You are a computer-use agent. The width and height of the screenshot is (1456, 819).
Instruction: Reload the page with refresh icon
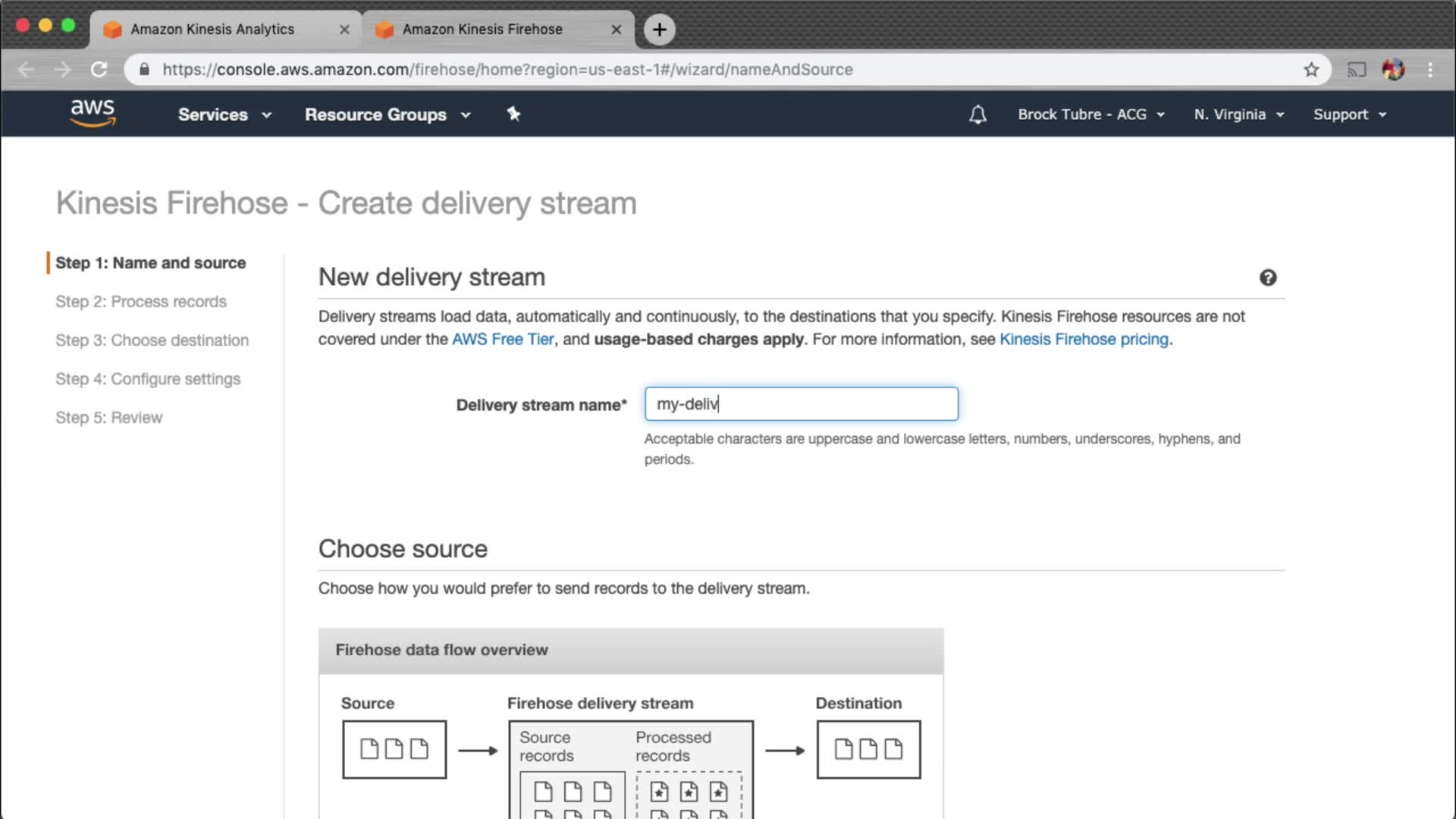point(99,70)
